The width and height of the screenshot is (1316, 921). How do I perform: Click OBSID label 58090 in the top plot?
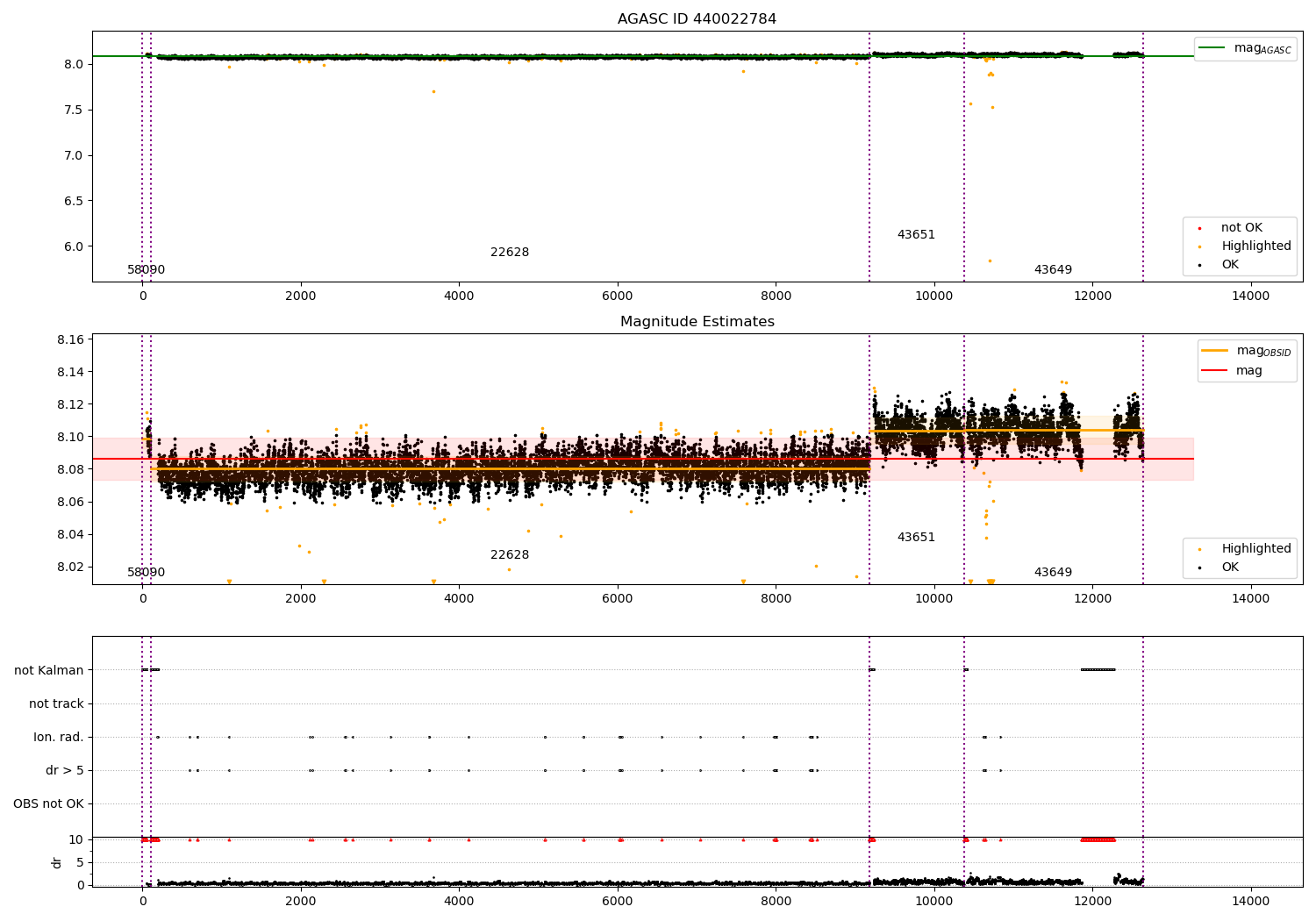click(146, 270)
